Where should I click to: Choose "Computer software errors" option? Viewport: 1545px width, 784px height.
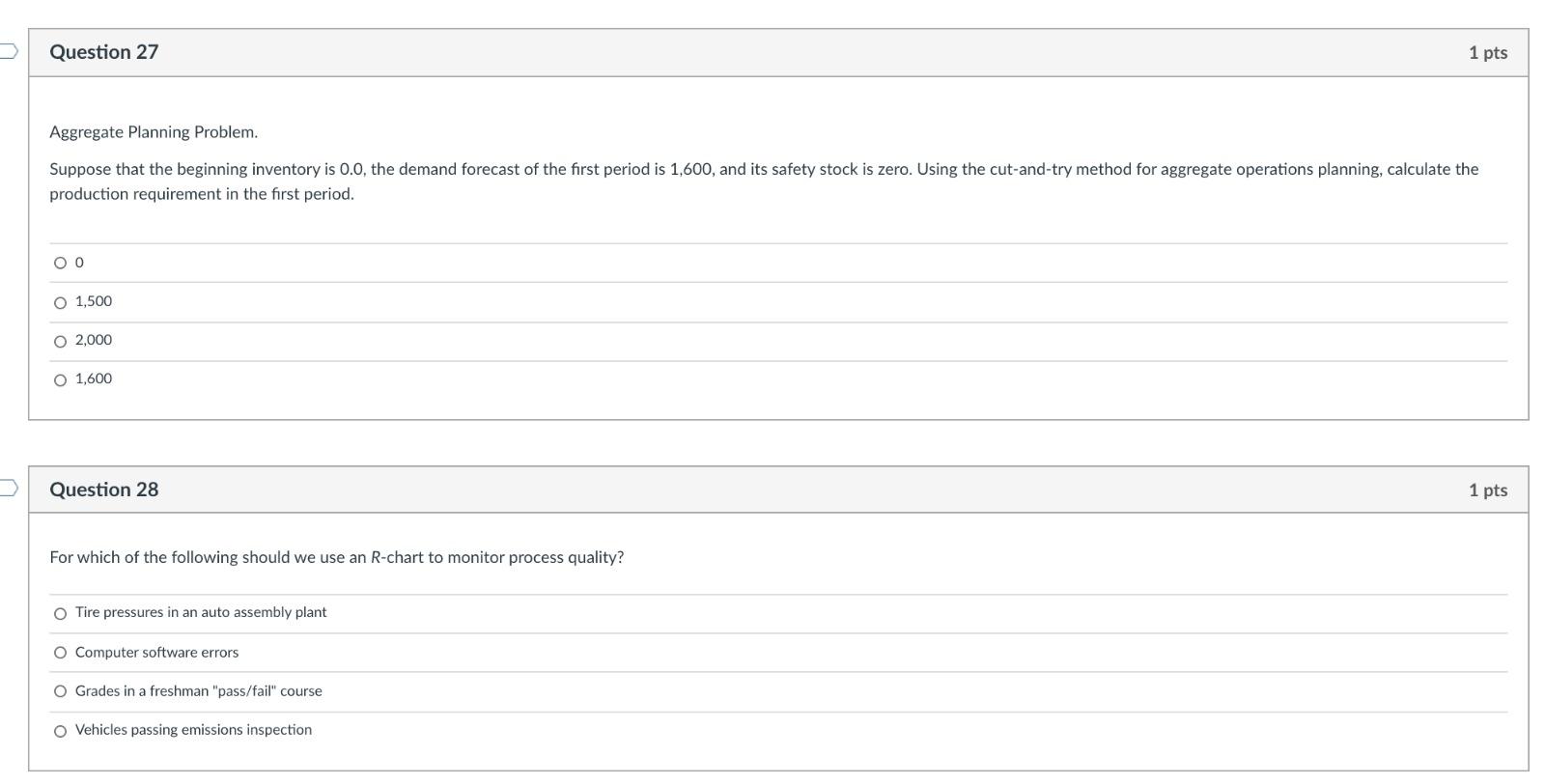(61, 652)
